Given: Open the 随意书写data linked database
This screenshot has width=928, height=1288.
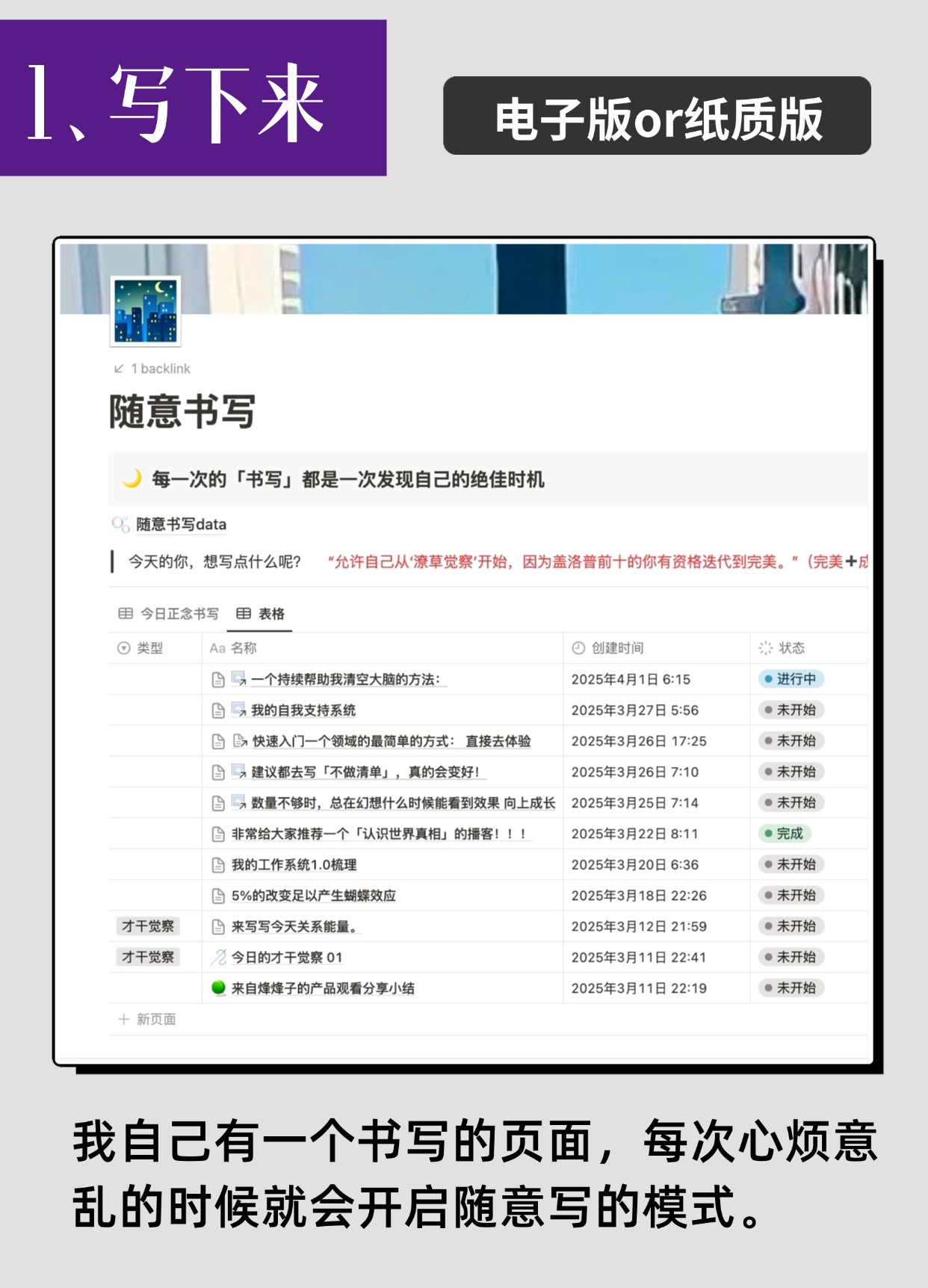Looking at the screenshot, I should coord(180,524).
